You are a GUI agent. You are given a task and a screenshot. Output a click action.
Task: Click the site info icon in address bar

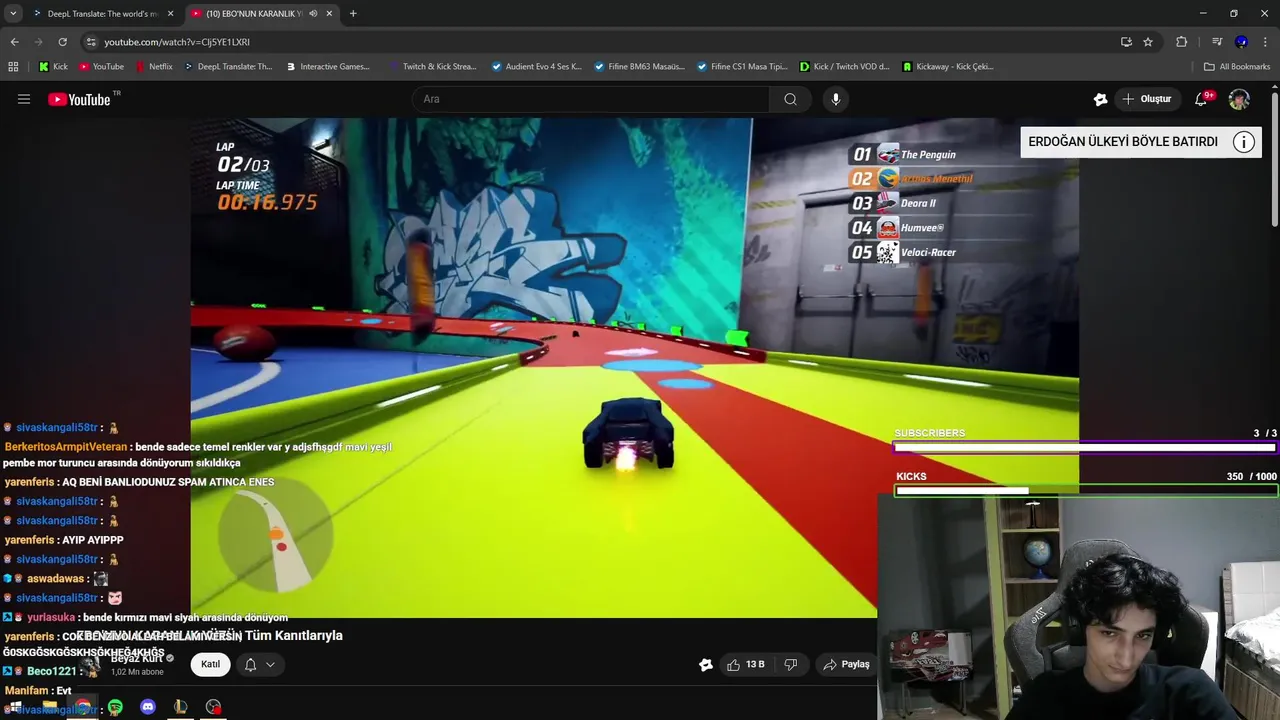(91, 42)
